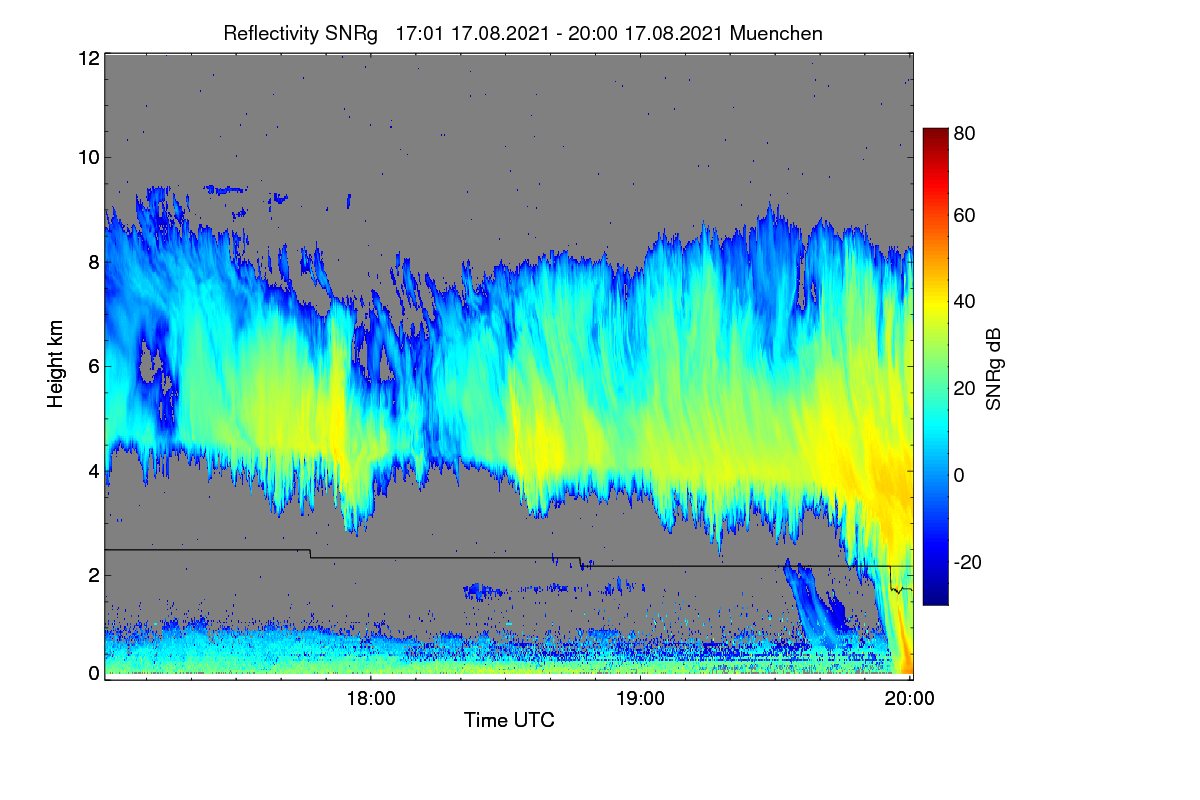Image resolution: width=1200 pixels, height=800 pixels.
Task: Click the plot title "Reflectivity SNRg"
Action: pyautogui.click(x=301, y=33)
